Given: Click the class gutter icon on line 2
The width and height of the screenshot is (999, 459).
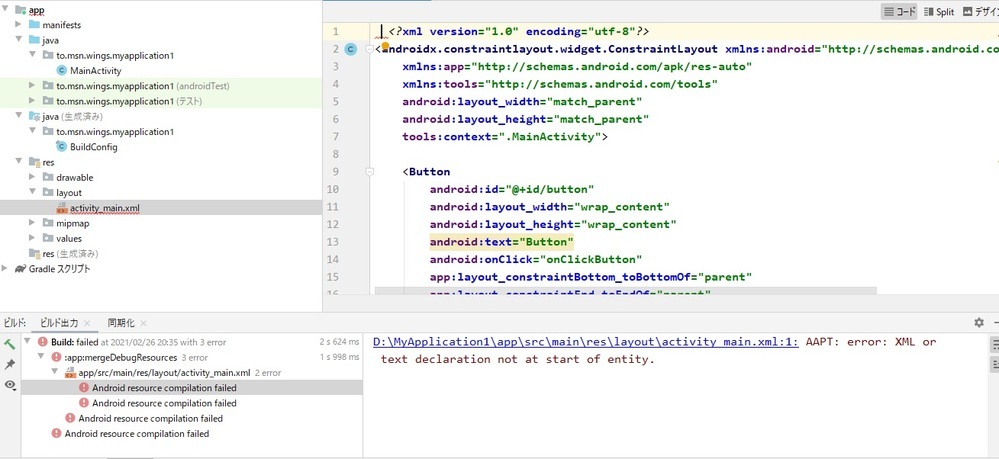Looking at the screenshot, I should [350, 49].
